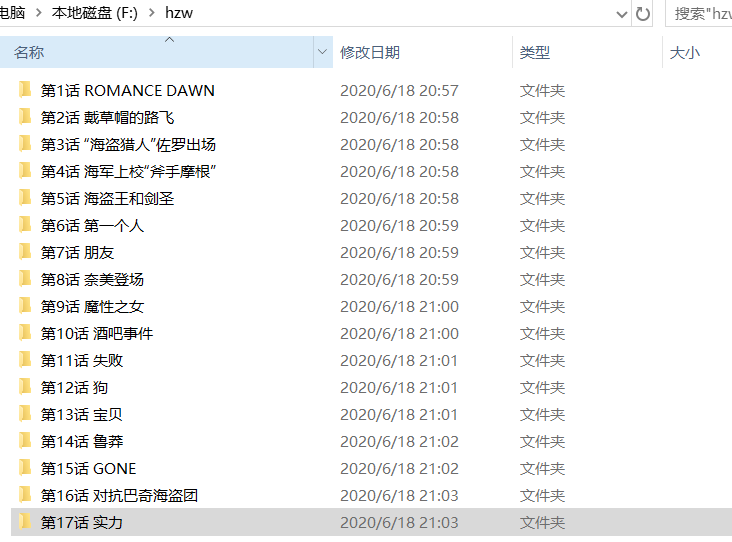Select the folder named 第16话 对抗巴奇海盗团
The width and height of the screenshot is (732, 542).
click(x=120, y=495)
